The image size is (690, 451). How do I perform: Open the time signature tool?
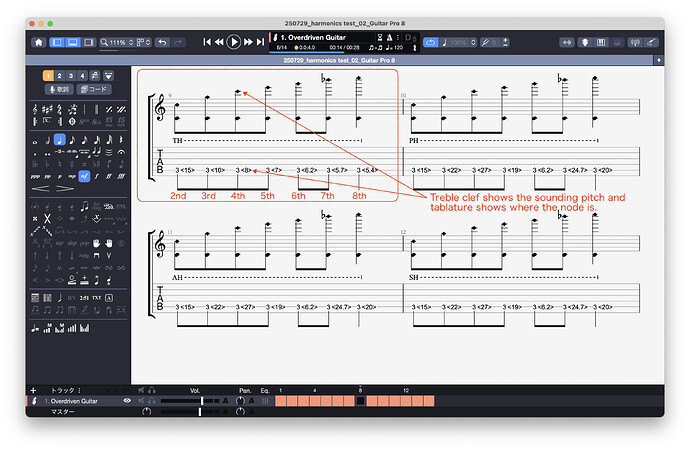pyautogui.click(x=59, y=109)
